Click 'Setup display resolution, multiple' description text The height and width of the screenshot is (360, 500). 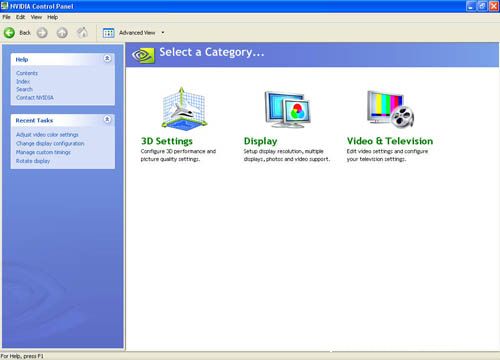click(283, 151)
